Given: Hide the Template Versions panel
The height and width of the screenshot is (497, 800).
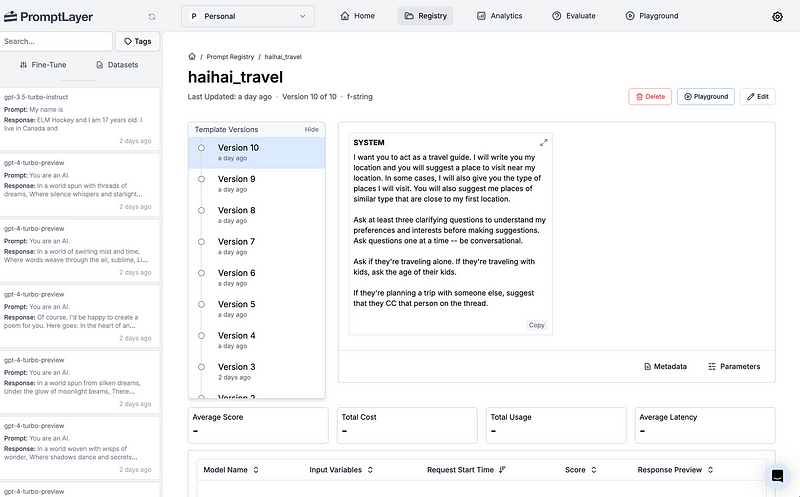Looking at the screenshot, I should [311, 130].
